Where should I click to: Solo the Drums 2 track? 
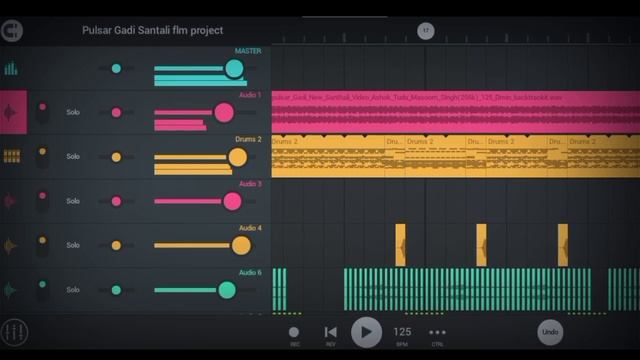[x=73, y=156]
